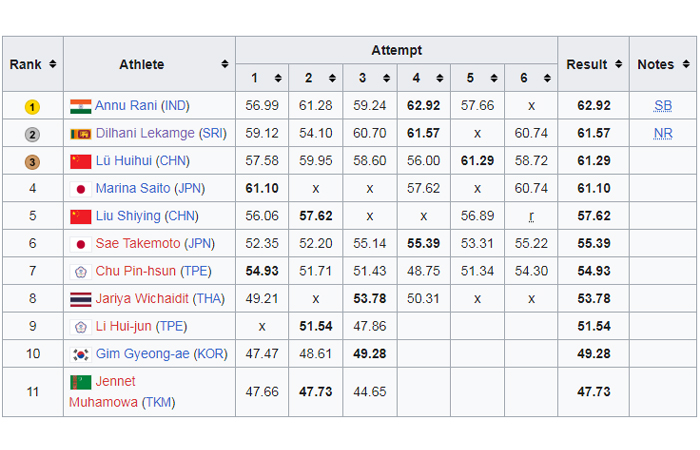The image size is (700, 450).
Task: Click the Thailand flag icon
Action: tap(81, 299)
